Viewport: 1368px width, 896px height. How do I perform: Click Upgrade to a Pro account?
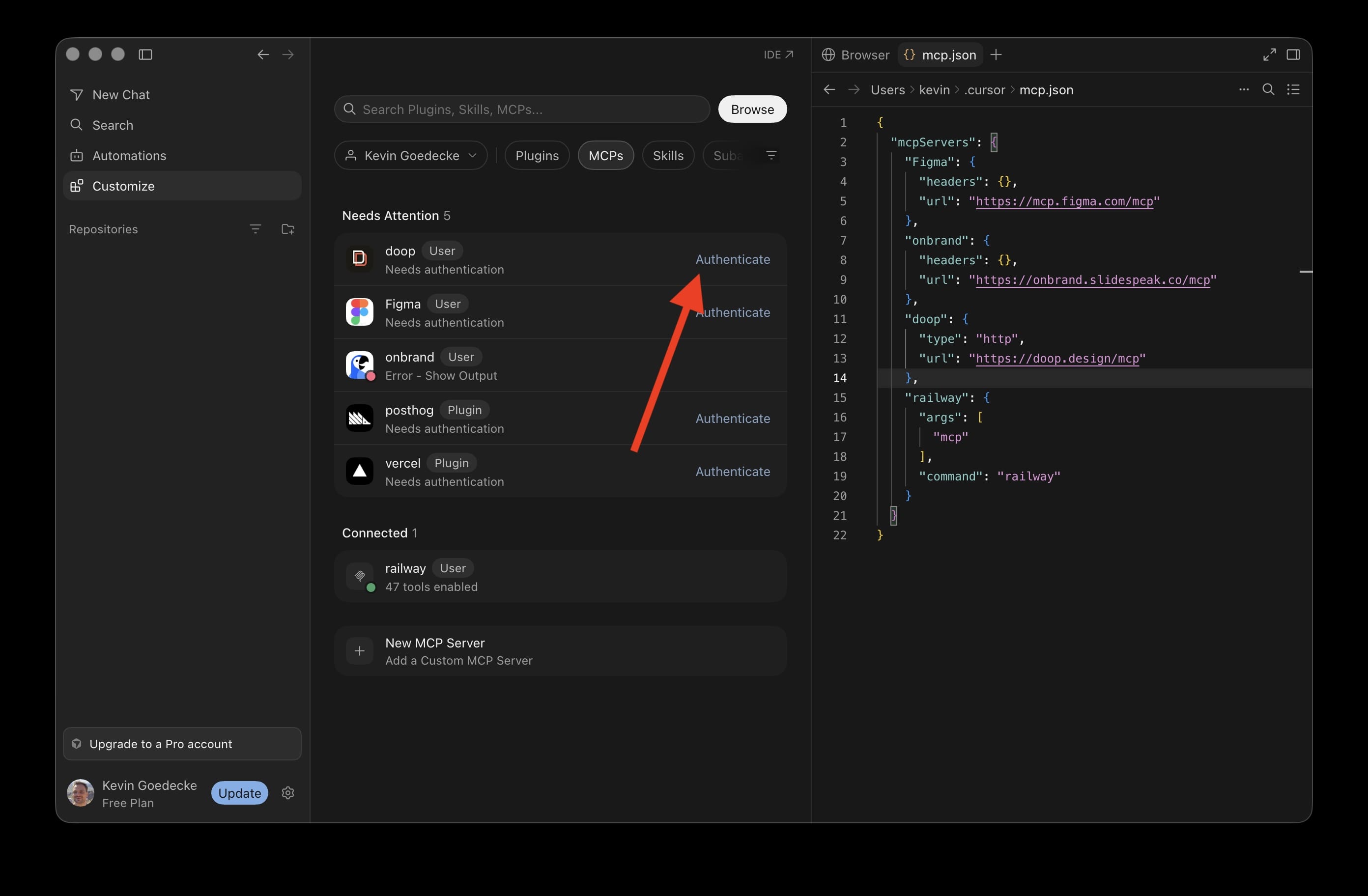[x=182, y=744]
